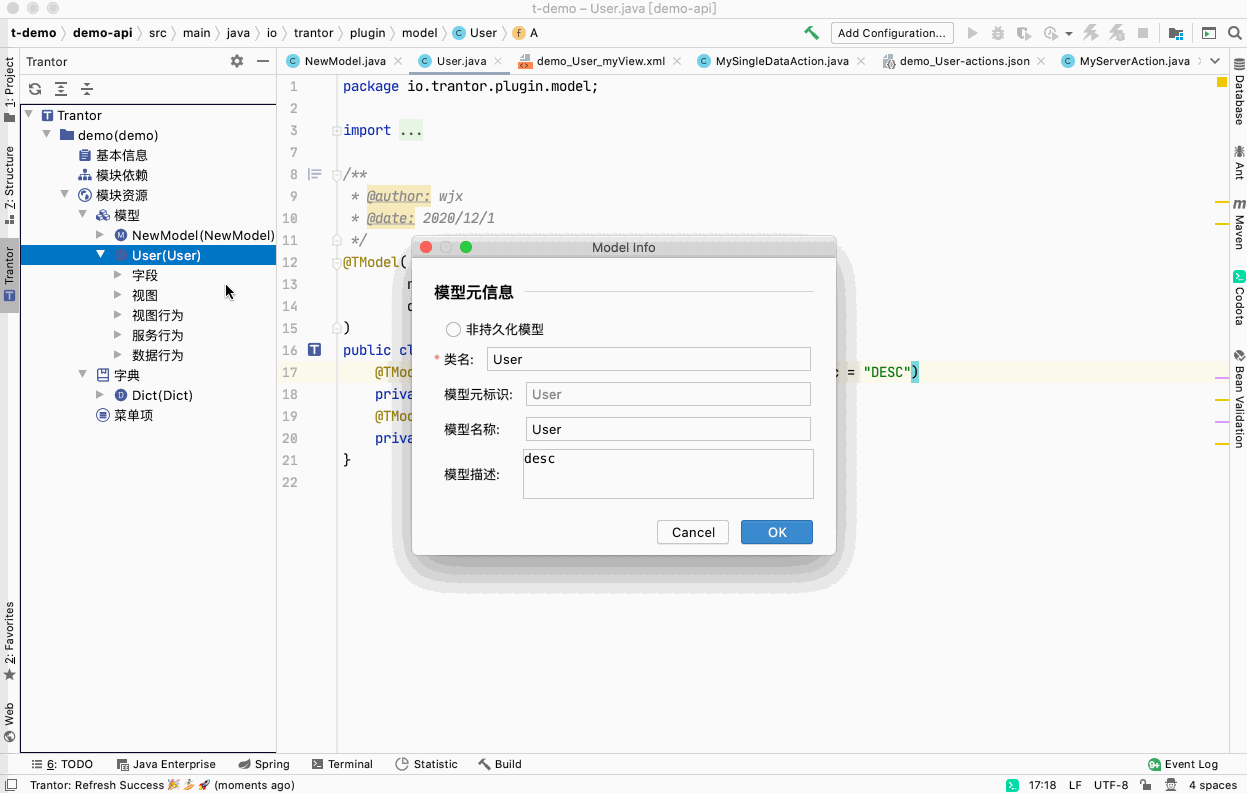The width and height of the screenshot is (1247, 793).
Task: Select 模块依赖 in Trantor tree
Action: (x=122, y=175)
